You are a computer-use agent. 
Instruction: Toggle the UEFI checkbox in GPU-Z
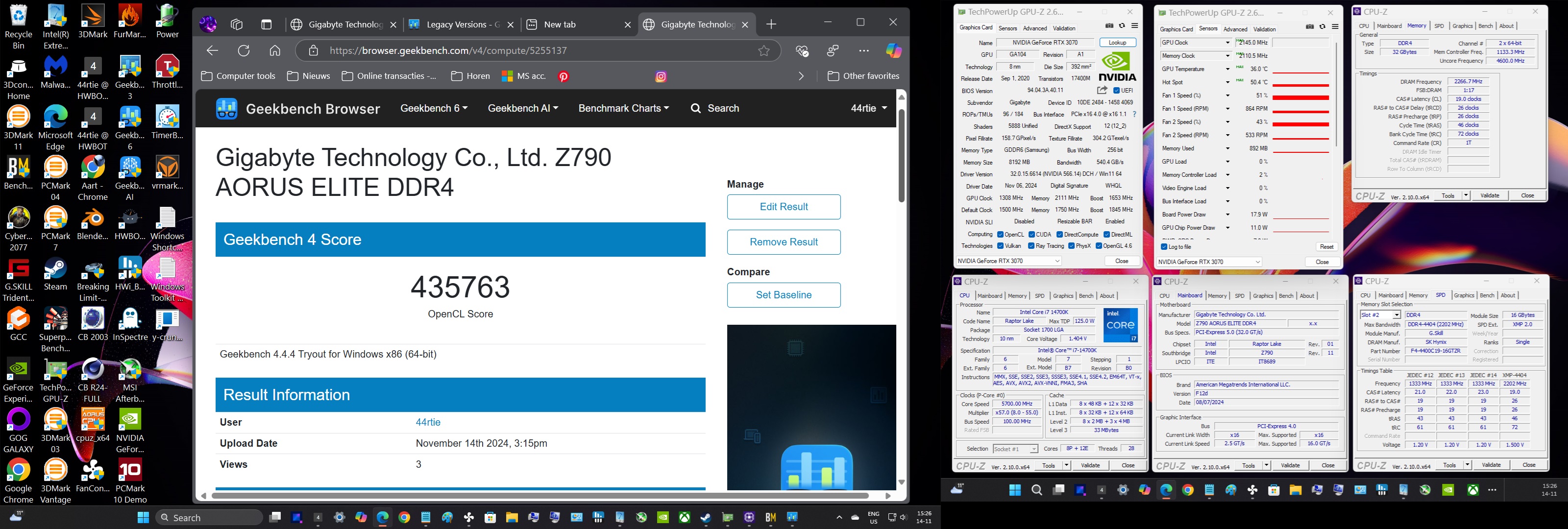click(x=1116, y=90)
